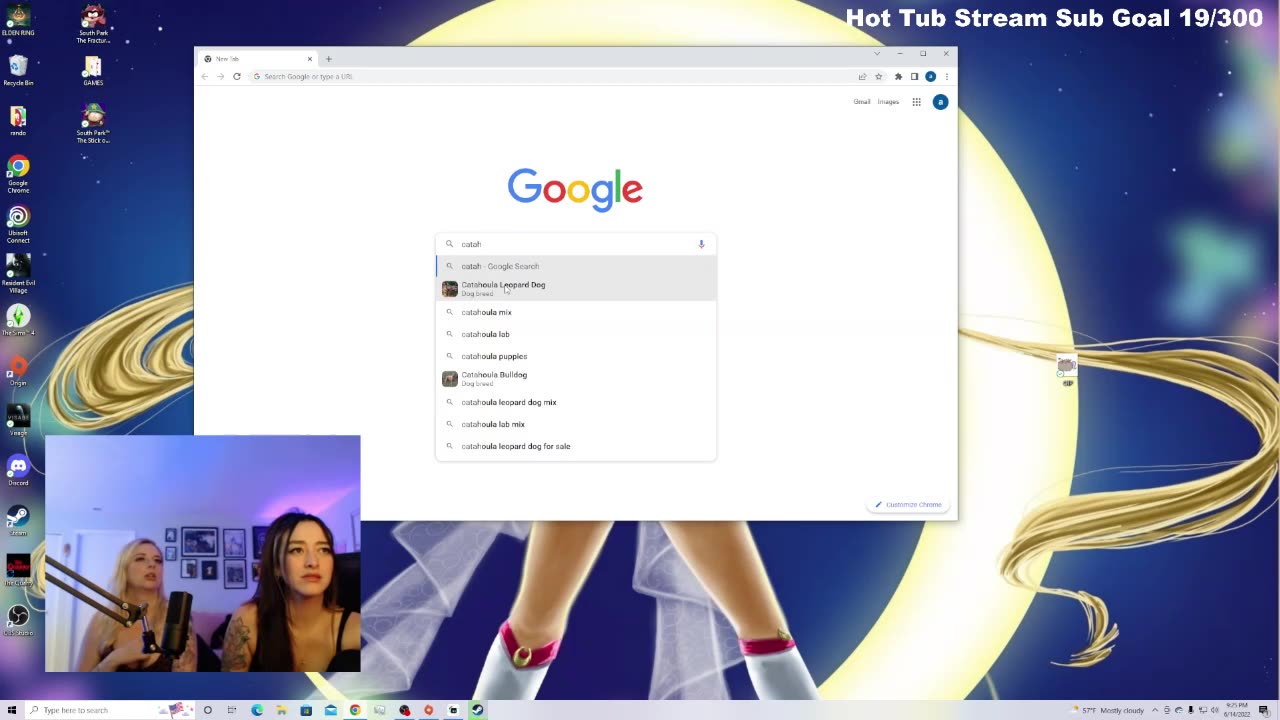Select The Sims 4 desktop shortcut
The image size is (1280, 720).
18,322
